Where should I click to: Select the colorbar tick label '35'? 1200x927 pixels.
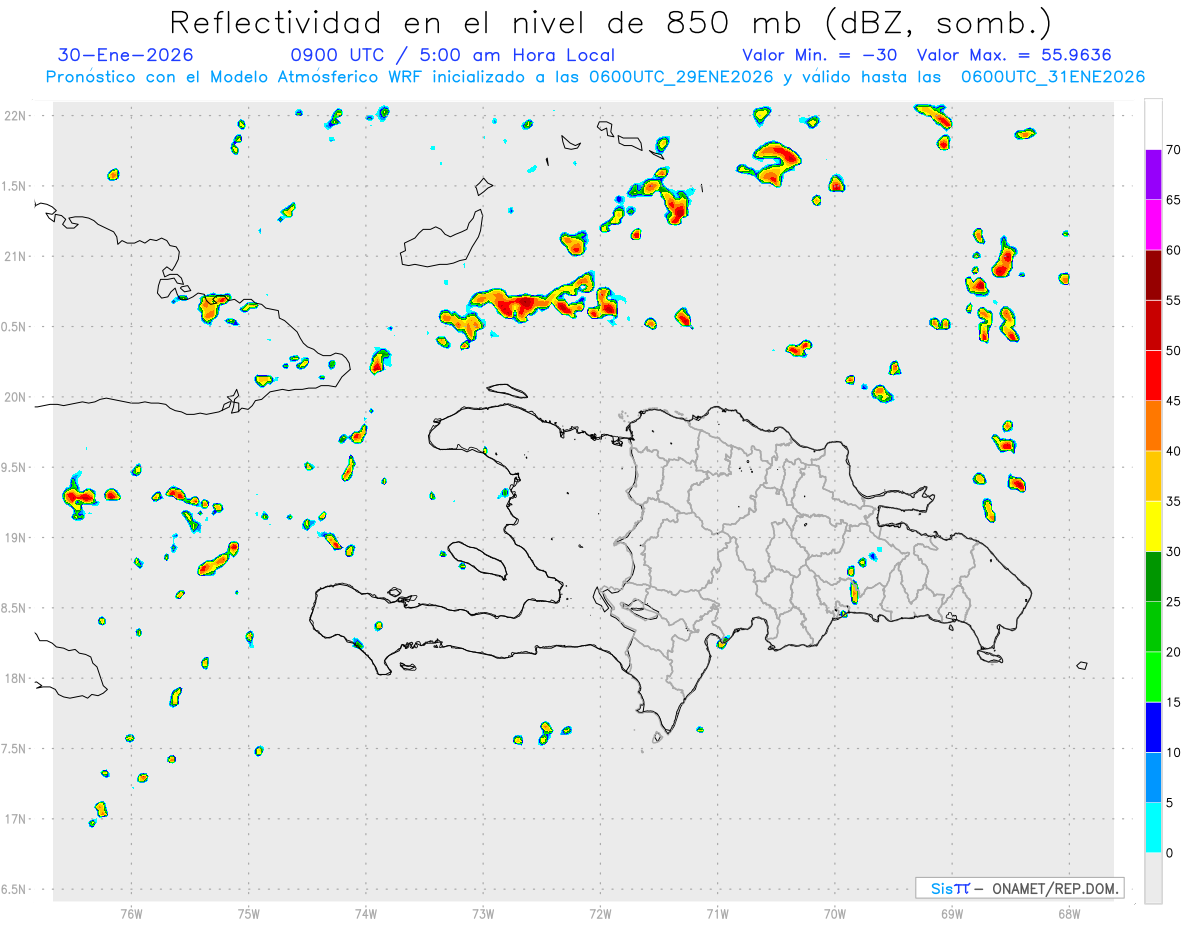1174,502
